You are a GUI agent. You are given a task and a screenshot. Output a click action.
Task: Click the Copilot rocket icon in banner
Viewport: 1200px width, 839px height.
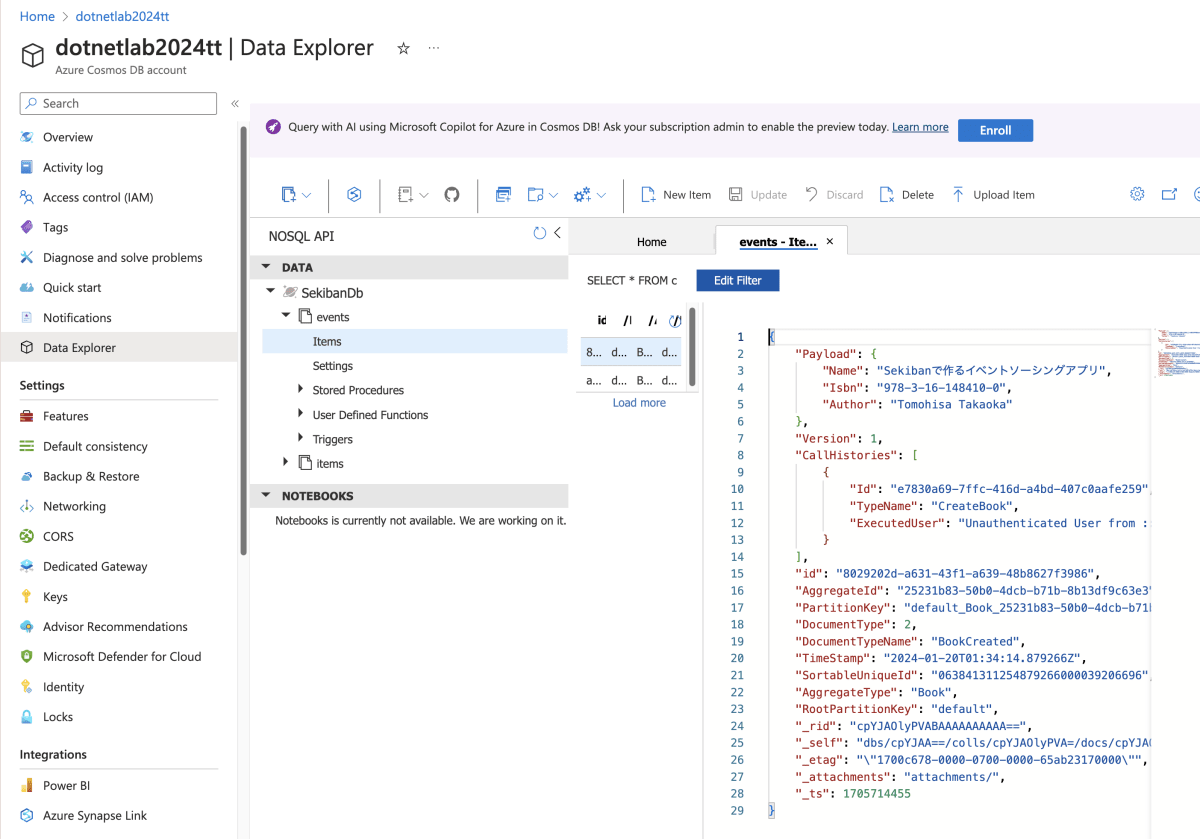coord(273,127)
